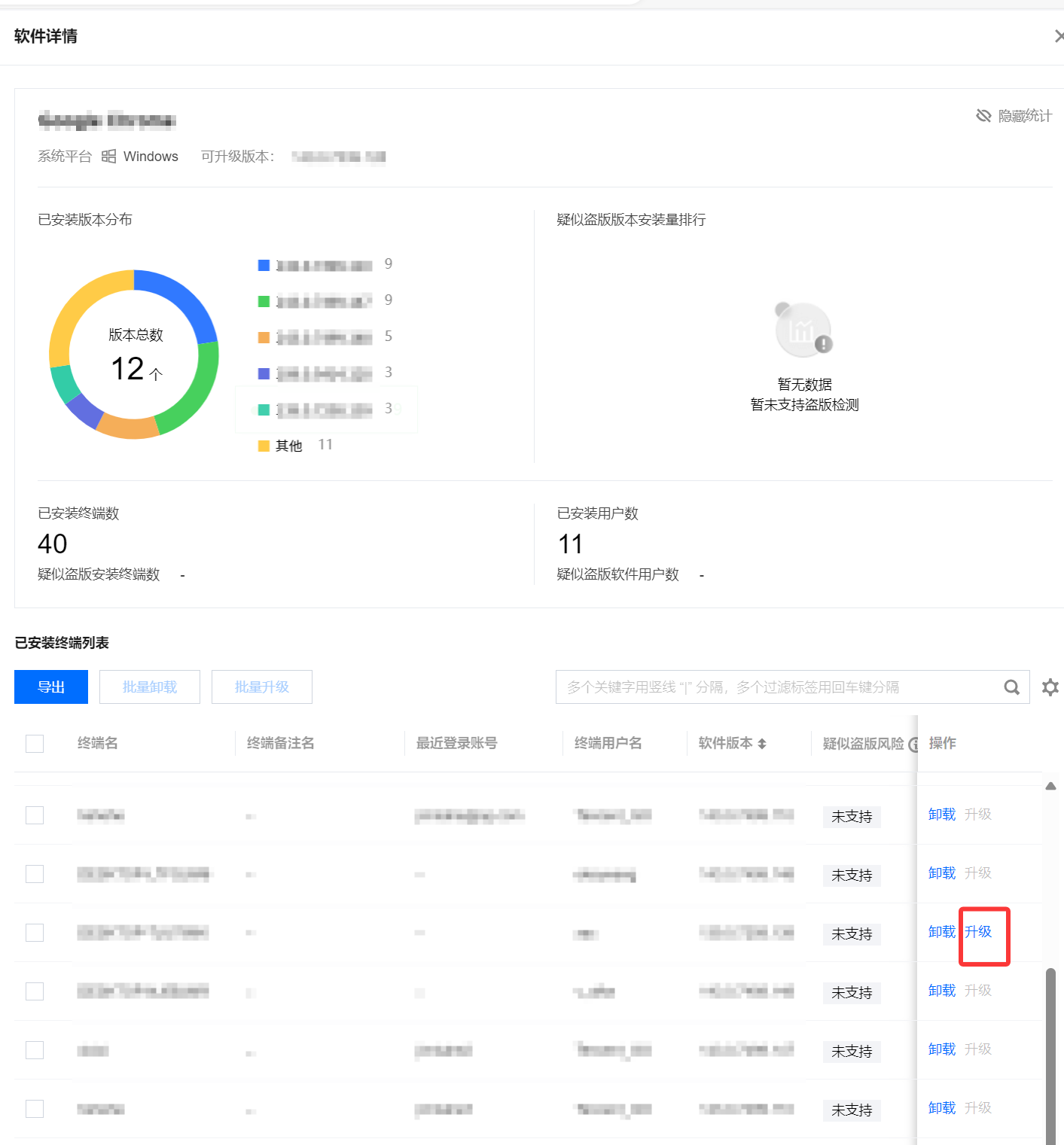Click the 版本总数 value 12 in the donut
The height and width of the screenshot is (1145, 1064).
127,369
